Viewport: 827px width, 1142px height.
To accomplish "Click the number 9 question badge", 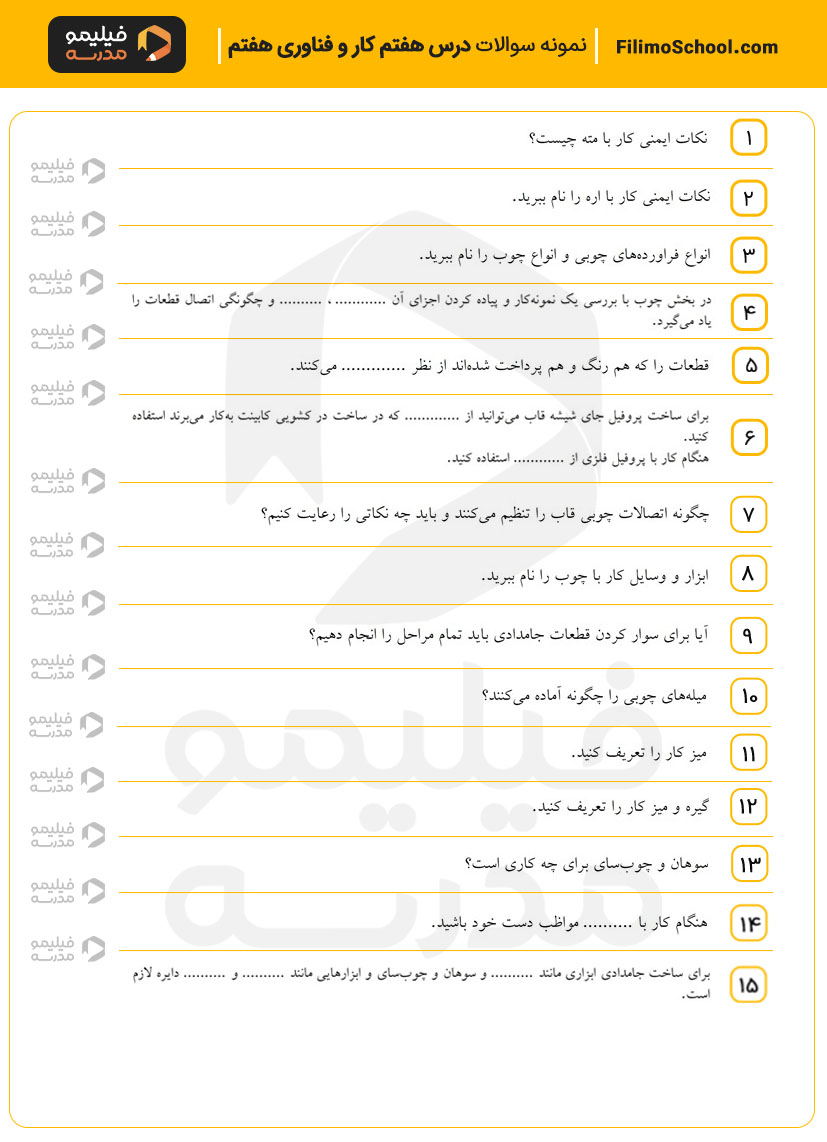I will click(749, 635).
